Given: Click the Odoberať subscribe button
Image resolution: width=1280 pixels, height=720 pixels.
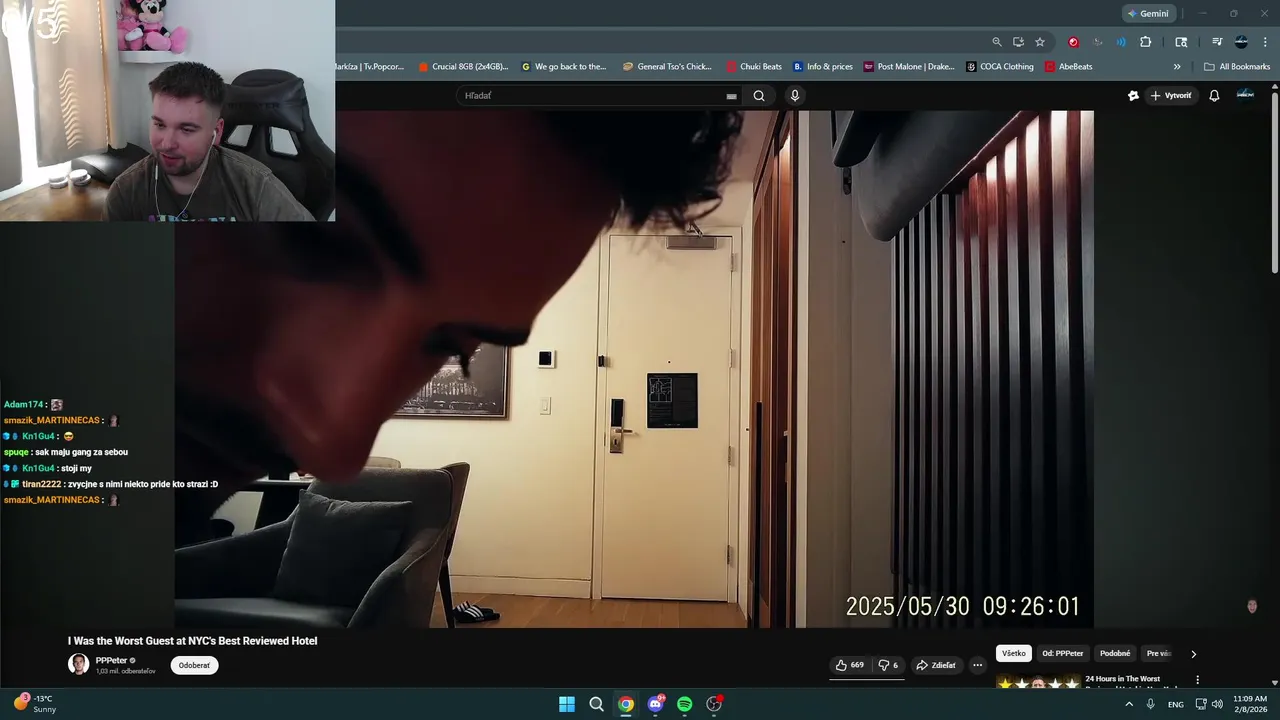Looking at the screenshot, I should (x=194, y=665).
